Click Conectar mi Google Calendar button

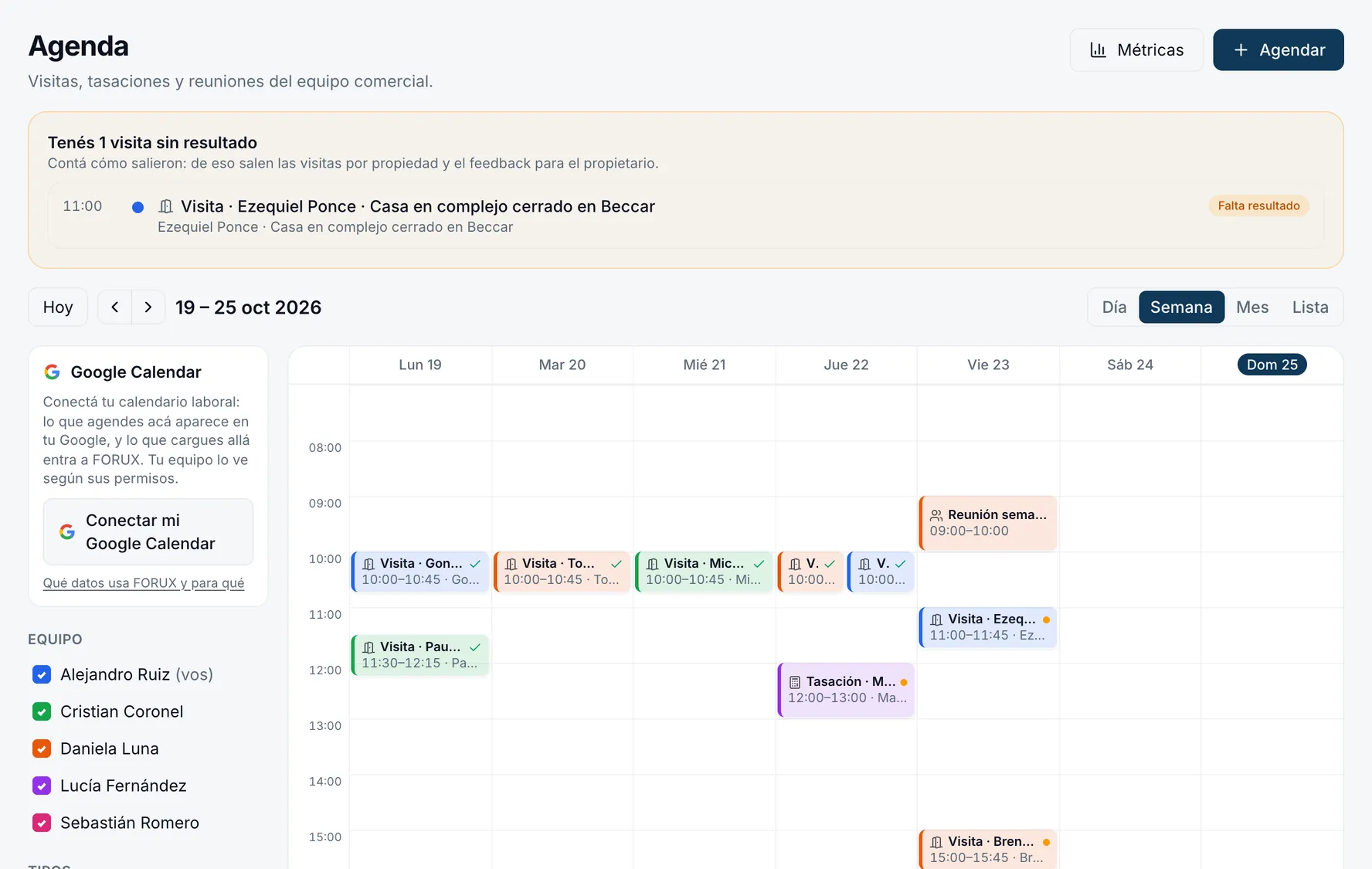[x=148, y=532]
